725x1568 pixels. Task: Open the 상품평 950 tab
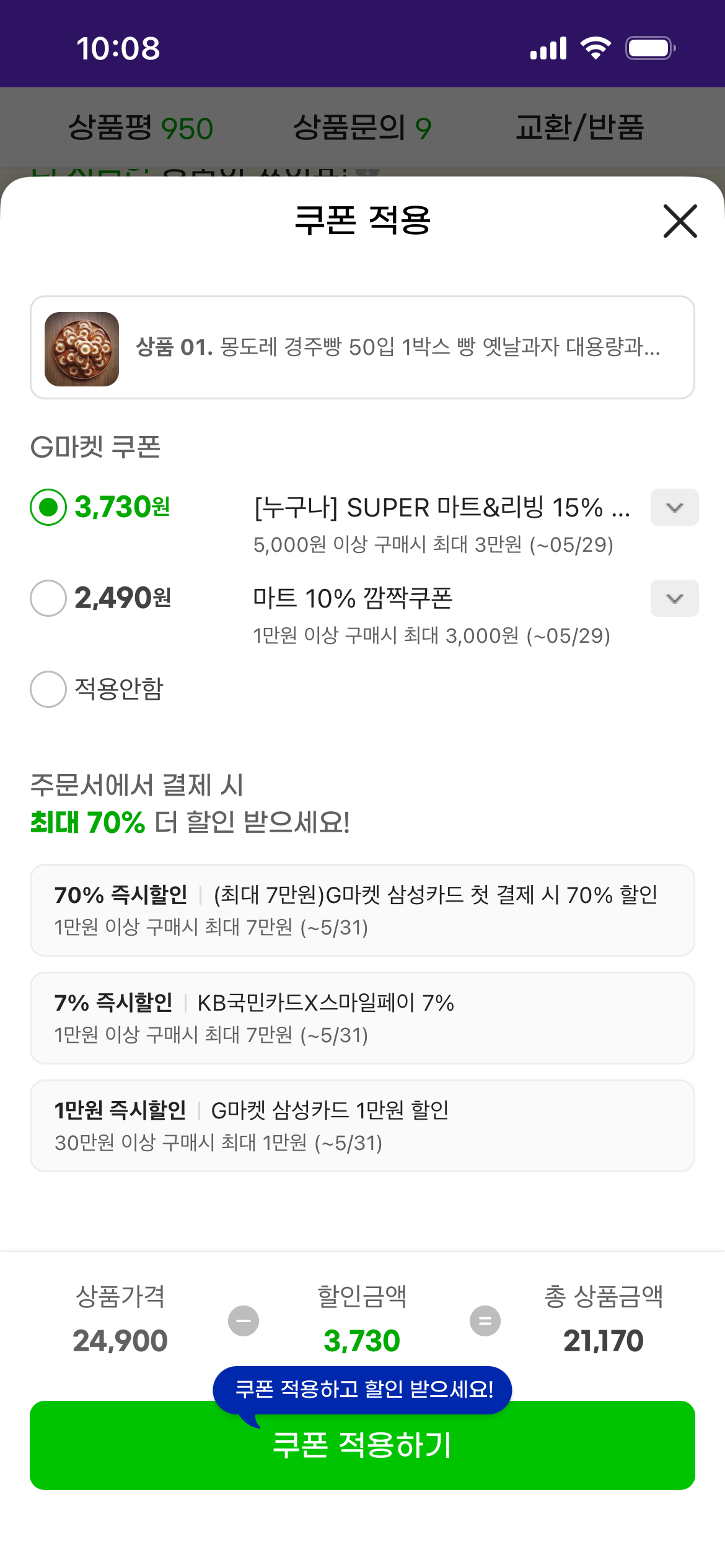pos(141,128)
